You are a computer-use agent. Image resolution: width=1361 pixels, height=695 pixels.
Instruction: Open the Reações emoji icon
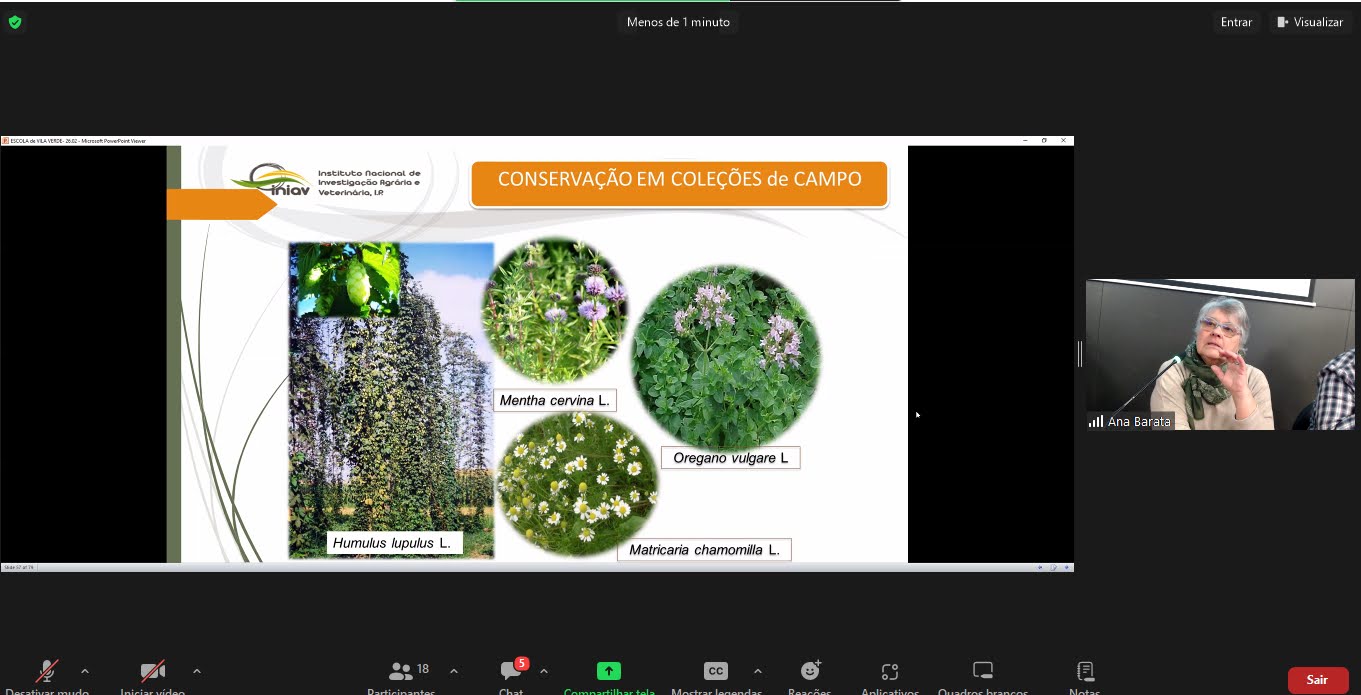[810, 670]
